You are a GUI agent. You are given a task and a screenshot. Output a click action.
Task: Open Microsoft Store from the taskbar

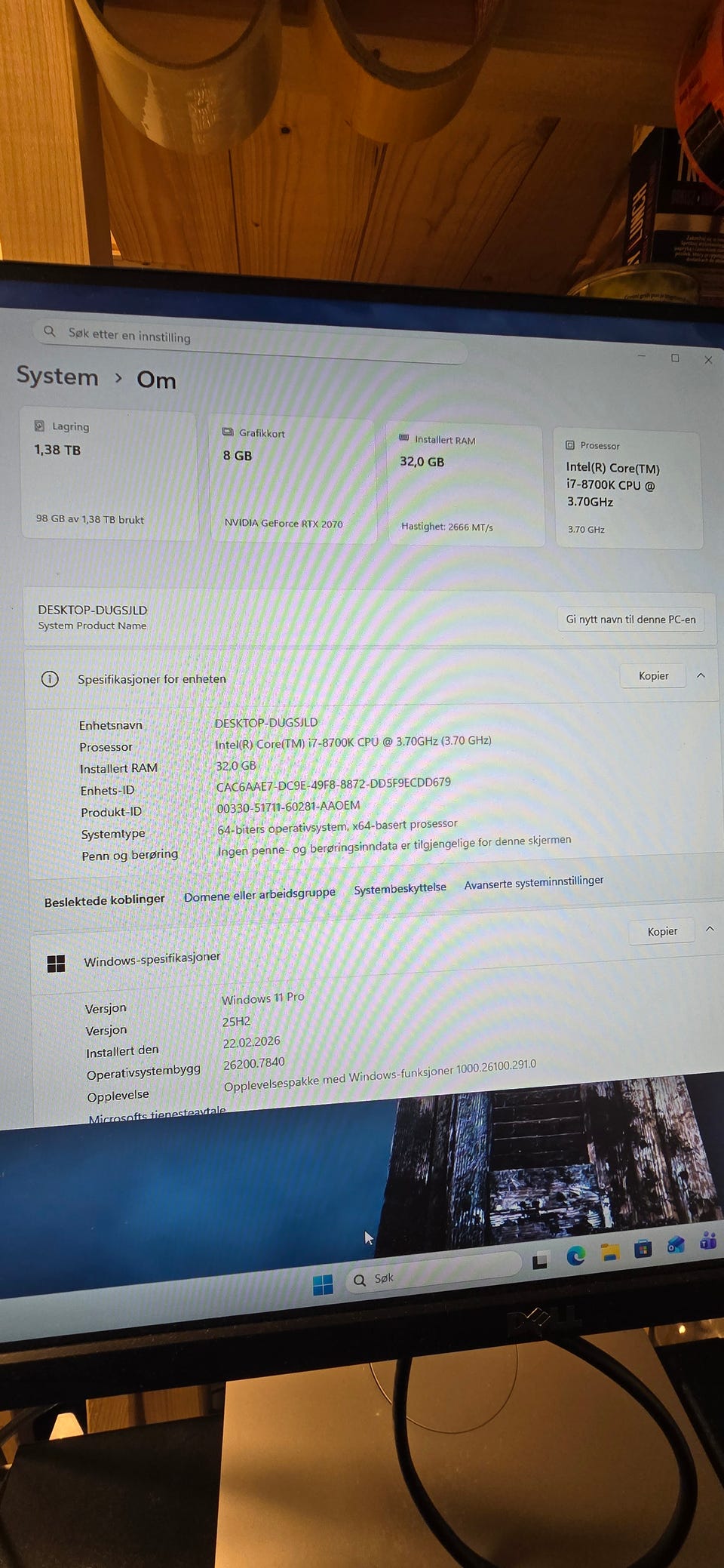[643, 1249]
